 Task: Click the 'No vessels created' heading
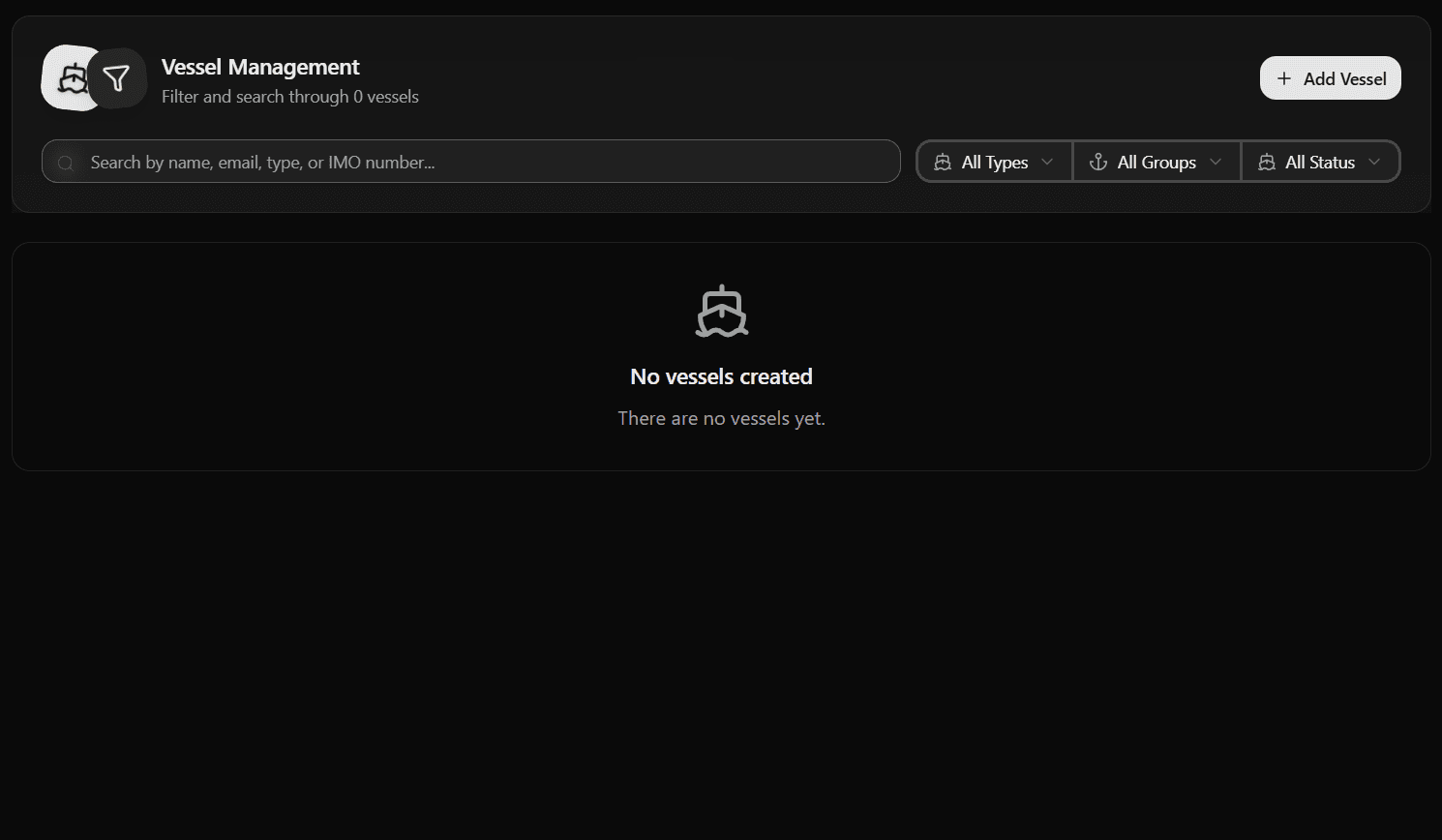[x=721, y=376]
